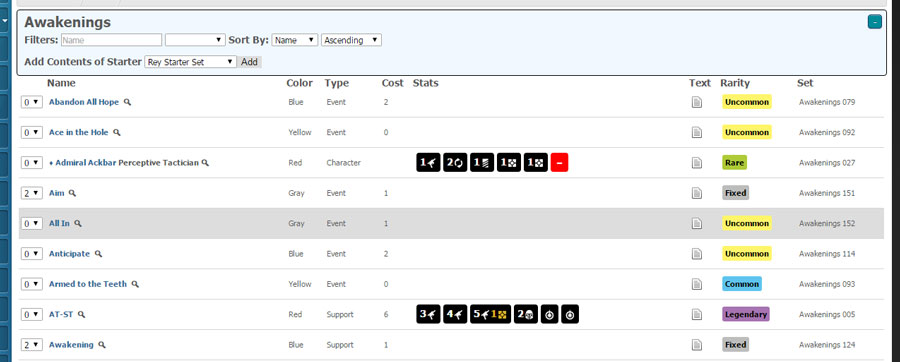Open quantity dropdown for Anticipate

(x=32, y=254)
